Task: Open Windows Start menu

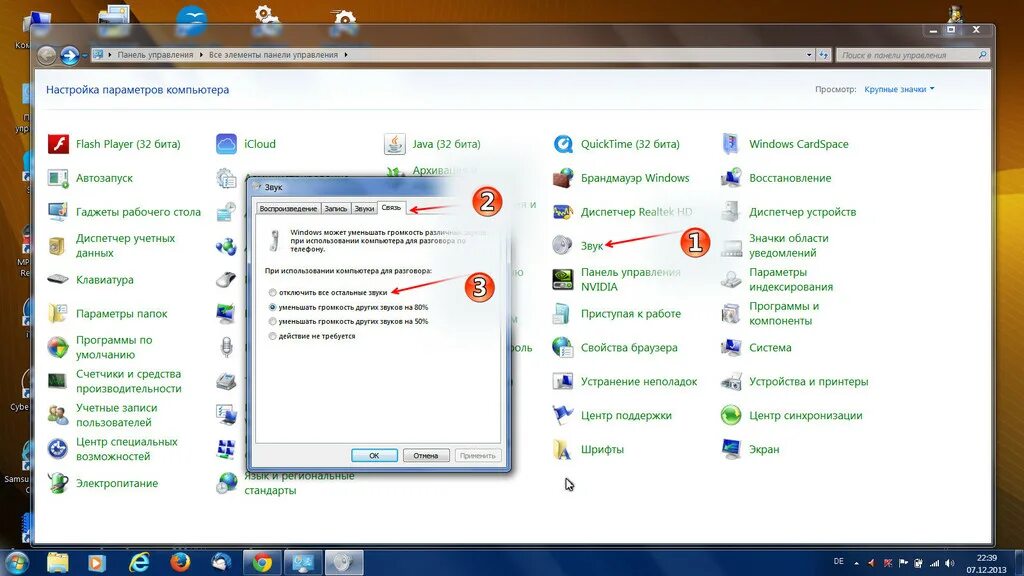Action: [16, 562]
